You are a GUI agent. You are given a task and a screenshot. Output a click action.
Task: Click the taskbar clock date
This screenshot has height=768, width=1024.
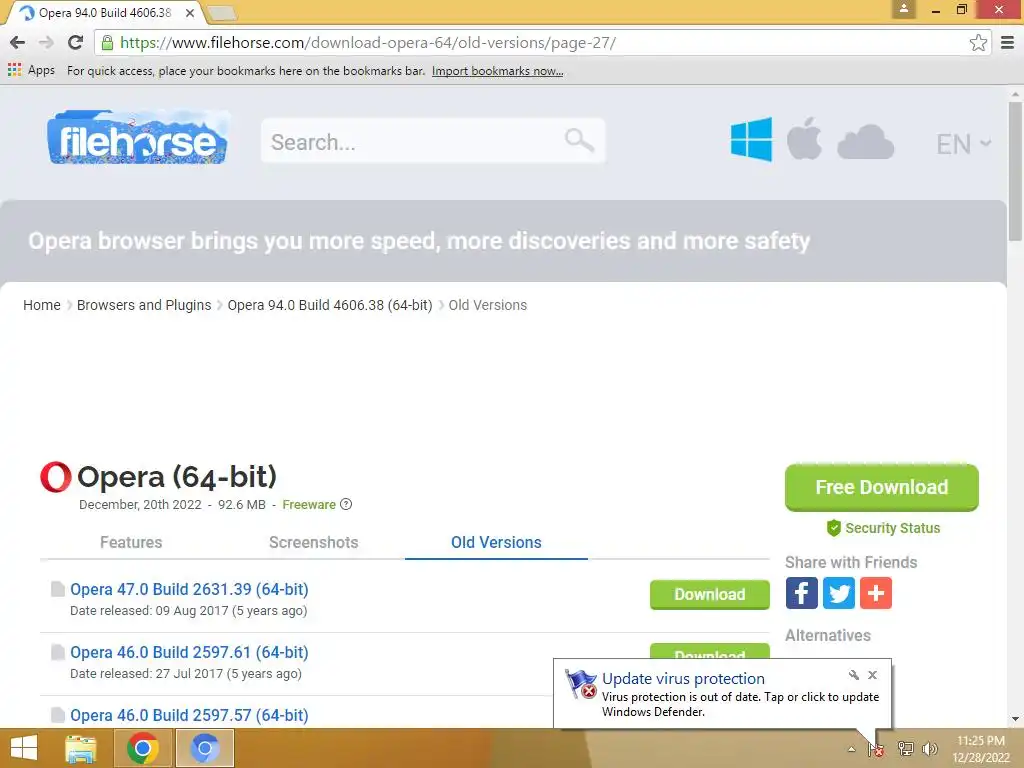(x=980, y=749)
